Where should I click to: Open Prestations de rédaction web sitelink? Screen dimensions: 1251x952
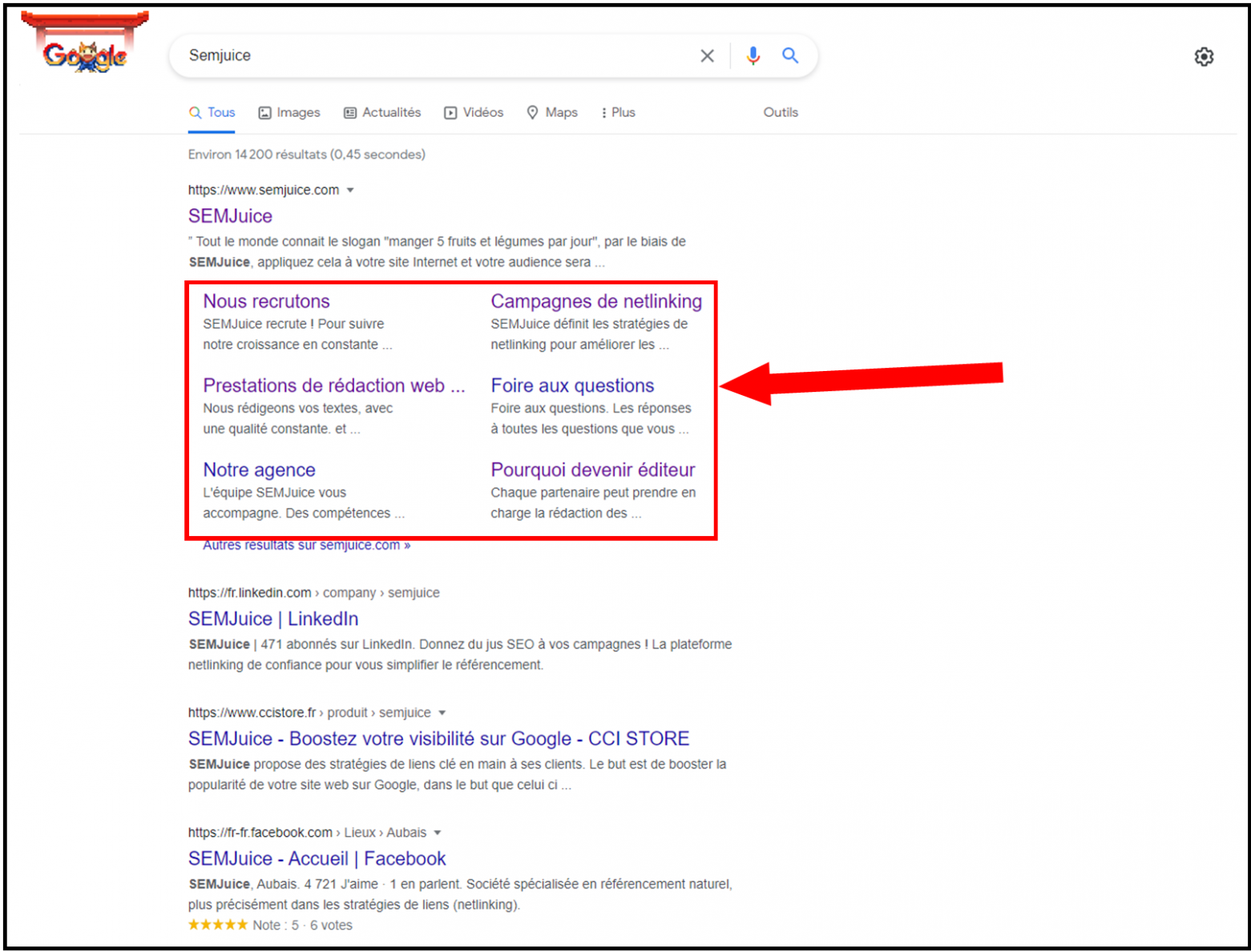[334, 385]
